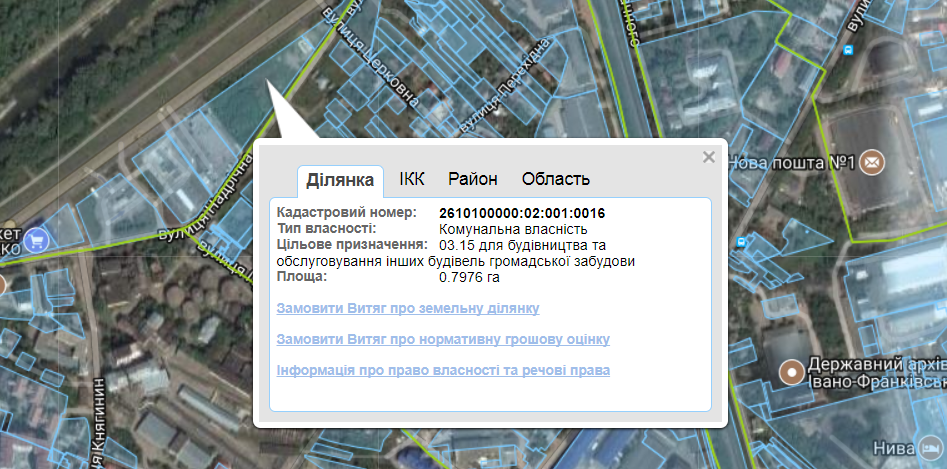
Task: Click the Нова пошта №1 envelope icon
Action: coord(872,161)
